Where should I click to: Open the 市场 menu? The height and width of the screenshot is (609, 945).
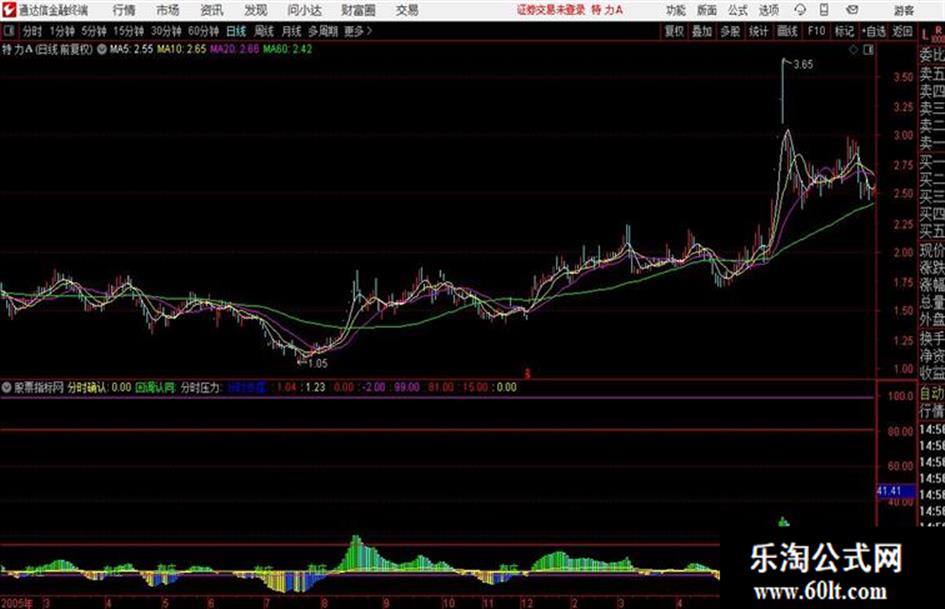pos(168,10)
